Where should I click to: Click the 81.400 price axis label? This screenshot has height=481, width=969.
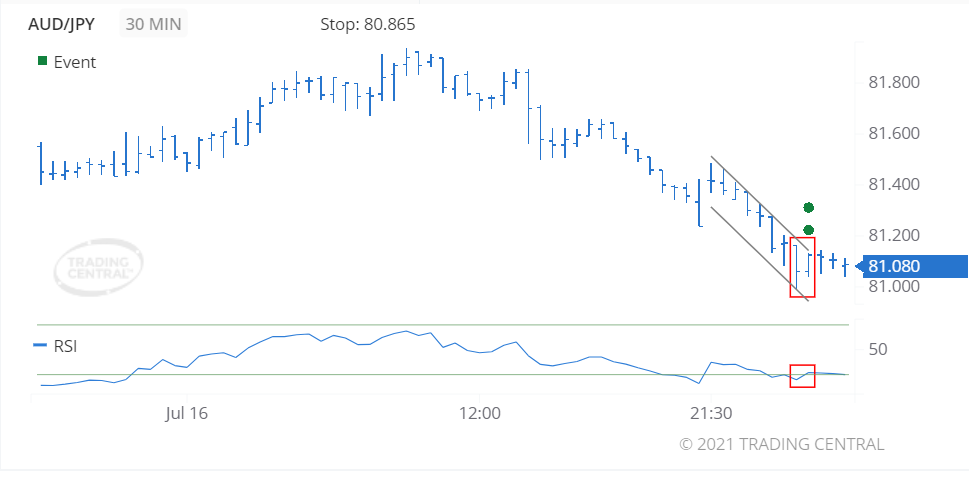click(x=894, y=184)
